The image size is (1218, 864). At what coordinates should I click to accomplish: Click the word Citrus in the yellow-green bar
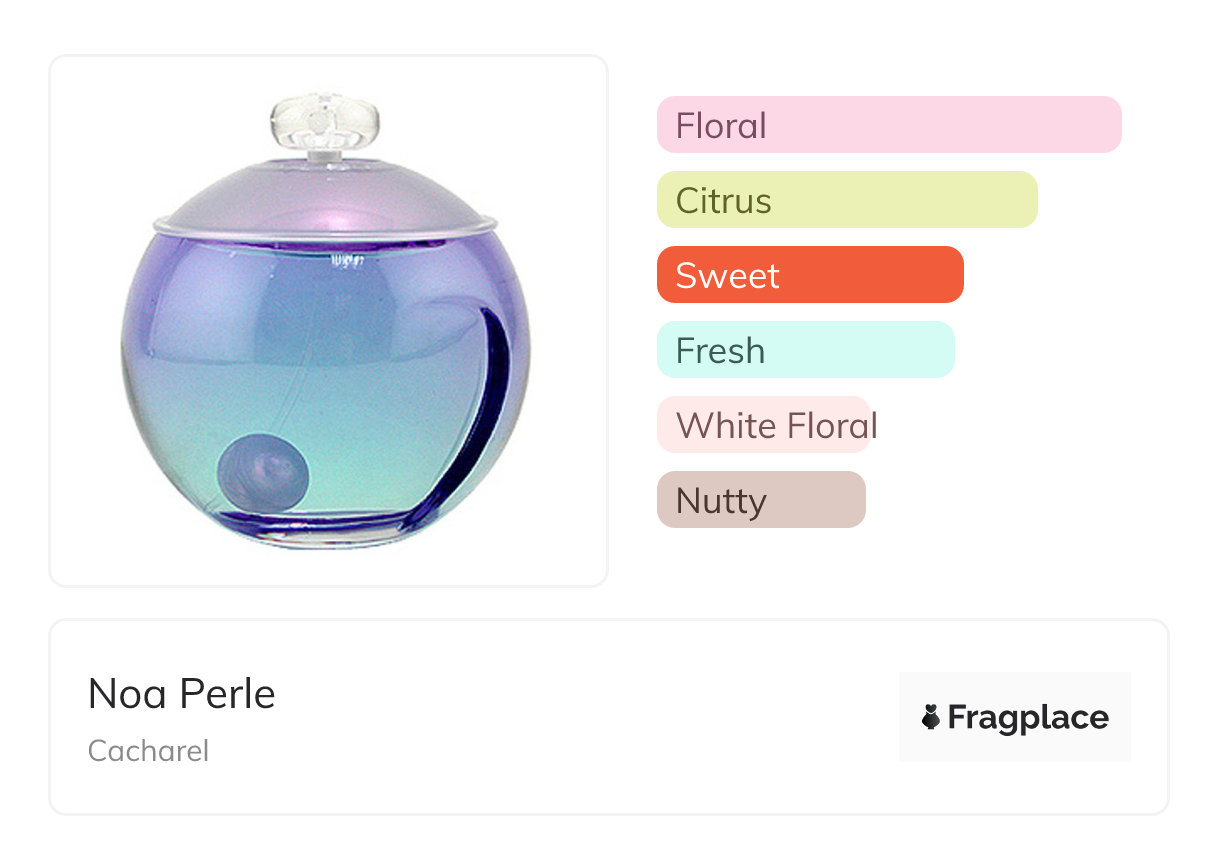pos(723,201)
